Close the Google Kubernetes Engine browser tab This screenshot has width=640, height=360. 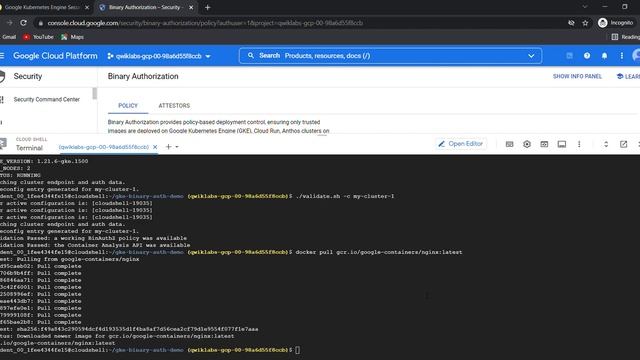tap(87, 7)
